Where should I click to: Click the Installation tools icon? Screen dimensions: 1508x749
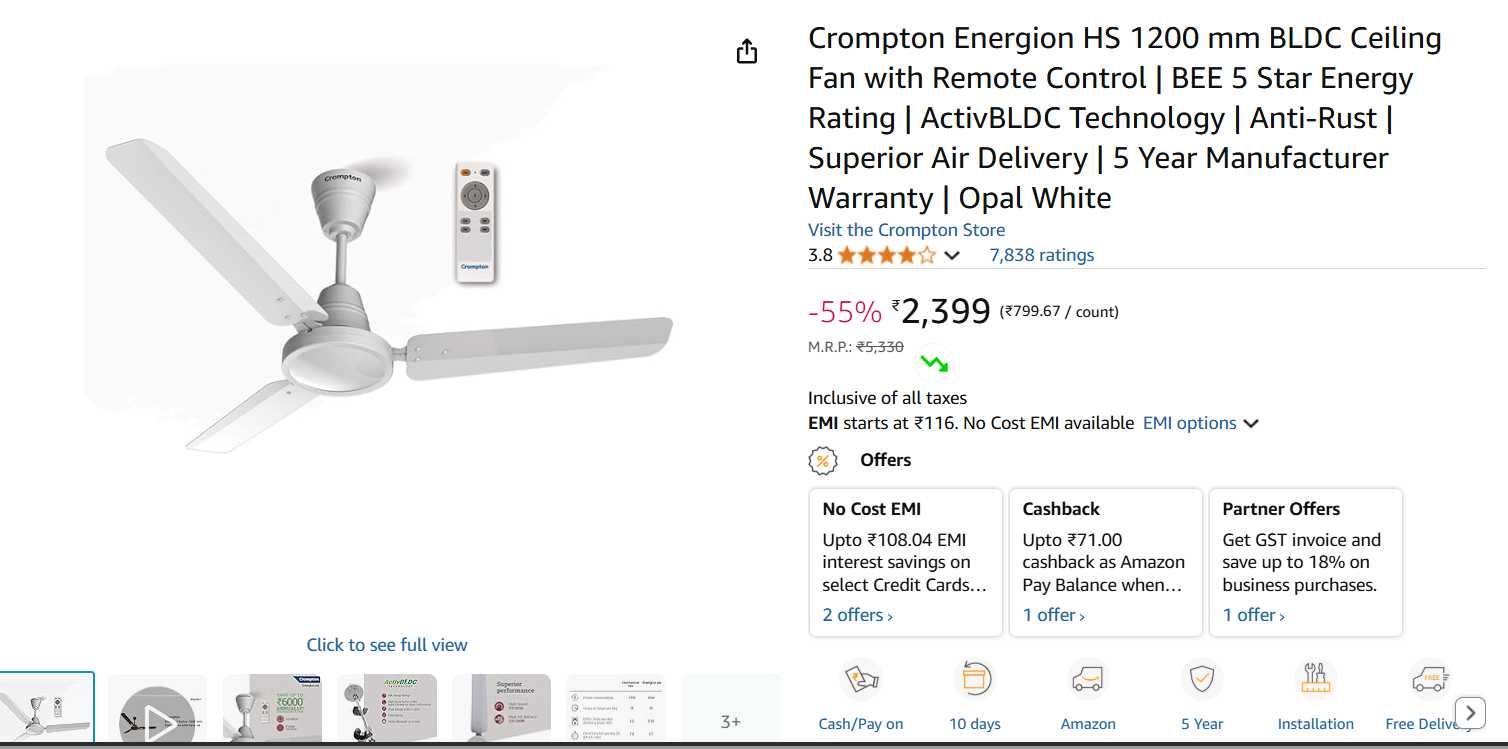(x=1315, y=681)
